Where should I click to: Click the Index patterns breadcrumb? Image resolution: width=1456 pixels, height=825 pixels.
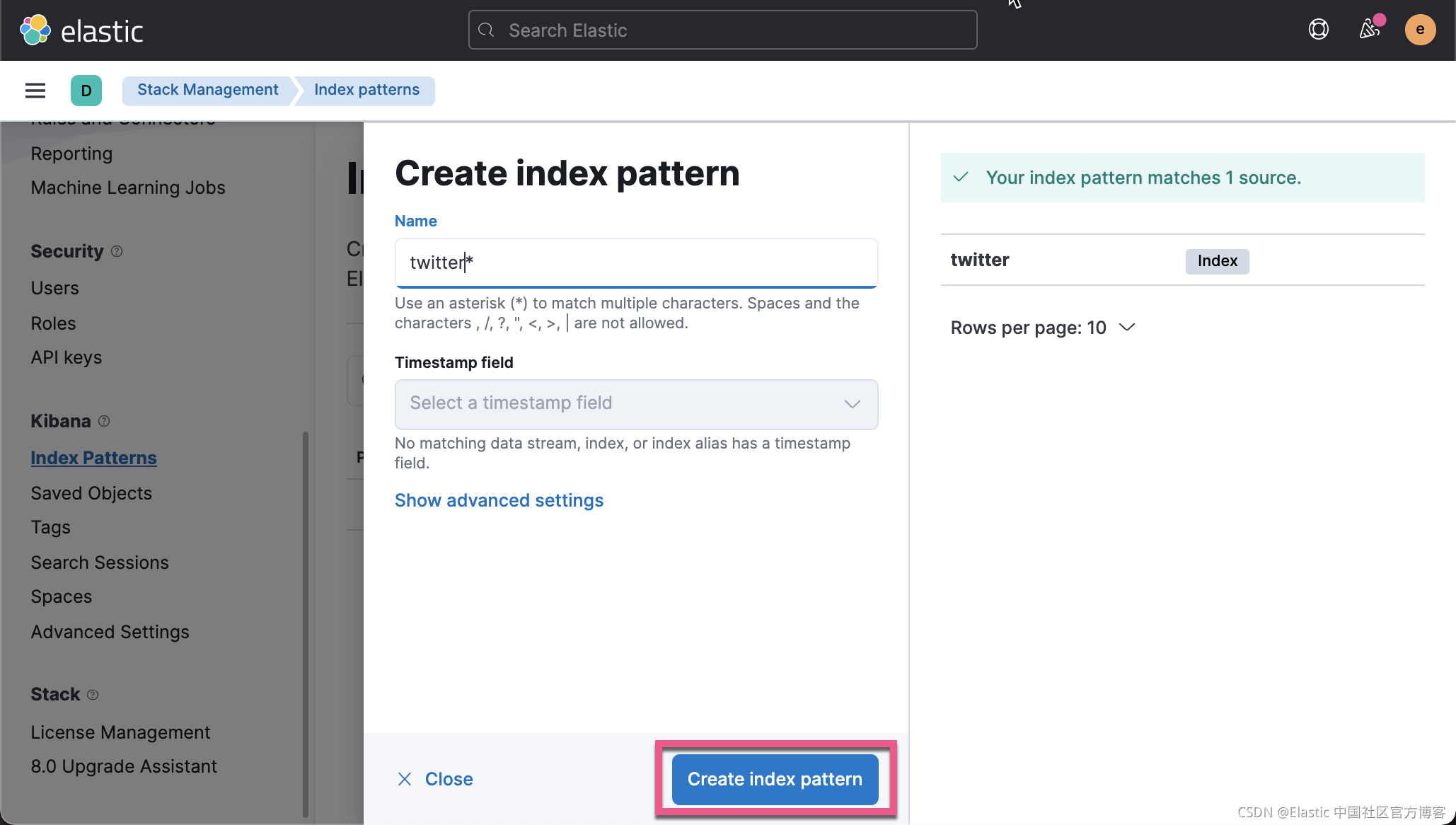tap(366, 90)
